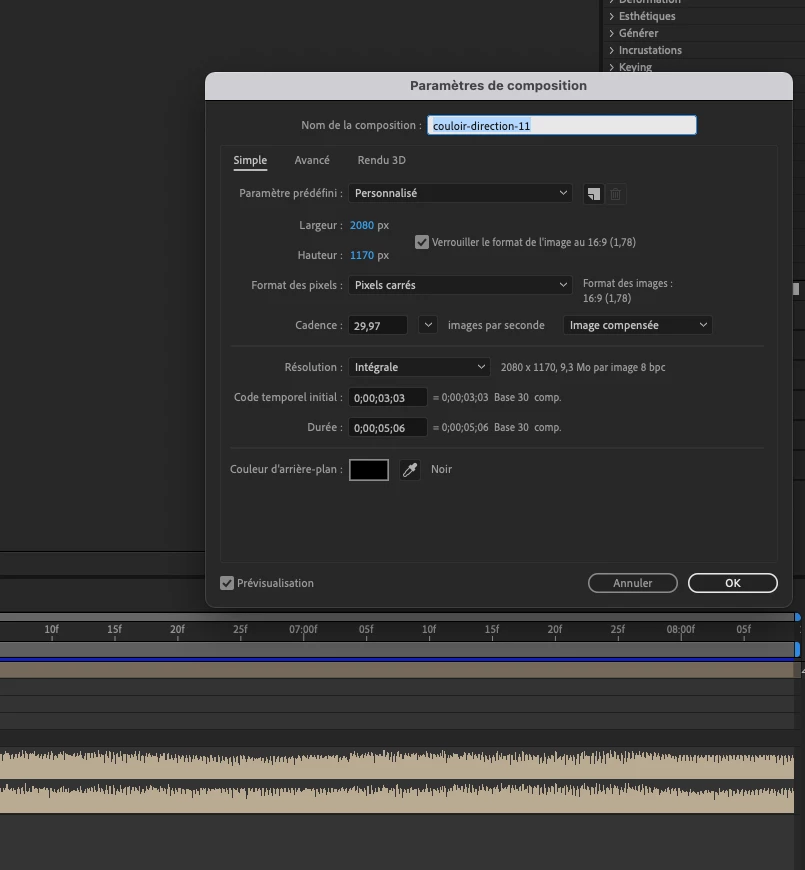
Task: Click the Durée 0;00;05;06 field
Action: 388,427
